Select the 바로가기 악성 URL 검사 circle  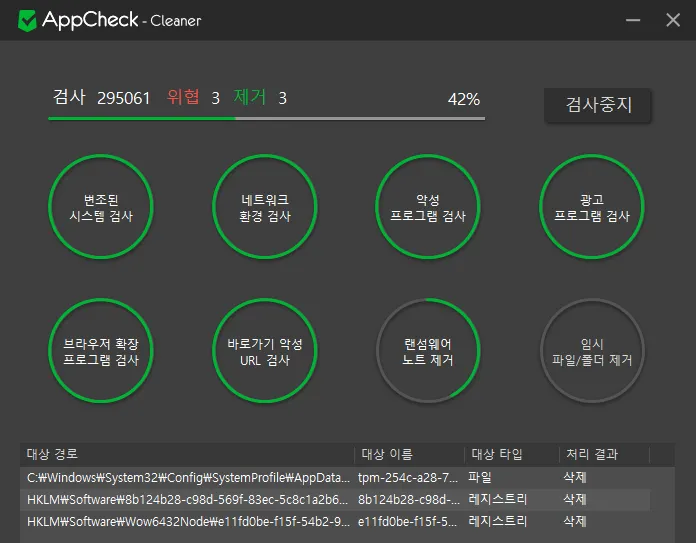tap(265, 351)
